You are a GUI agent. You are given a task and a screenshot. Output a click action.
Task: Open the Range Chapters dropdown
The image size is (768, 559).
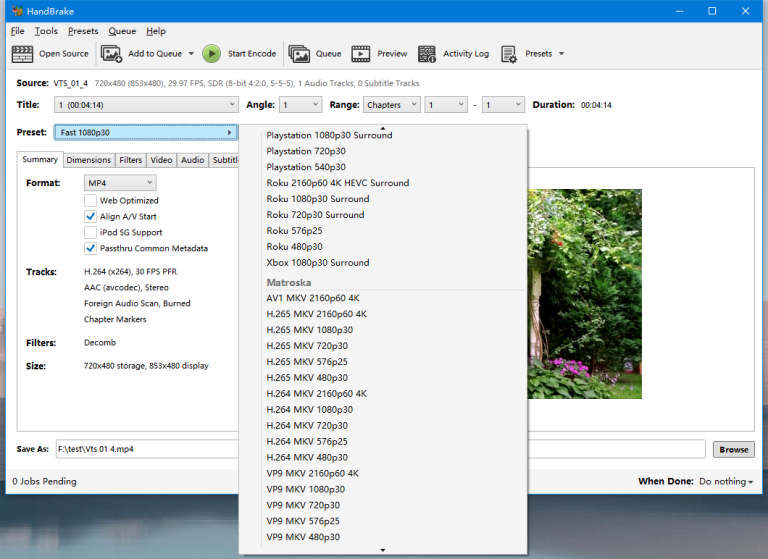tap(391, 105)
